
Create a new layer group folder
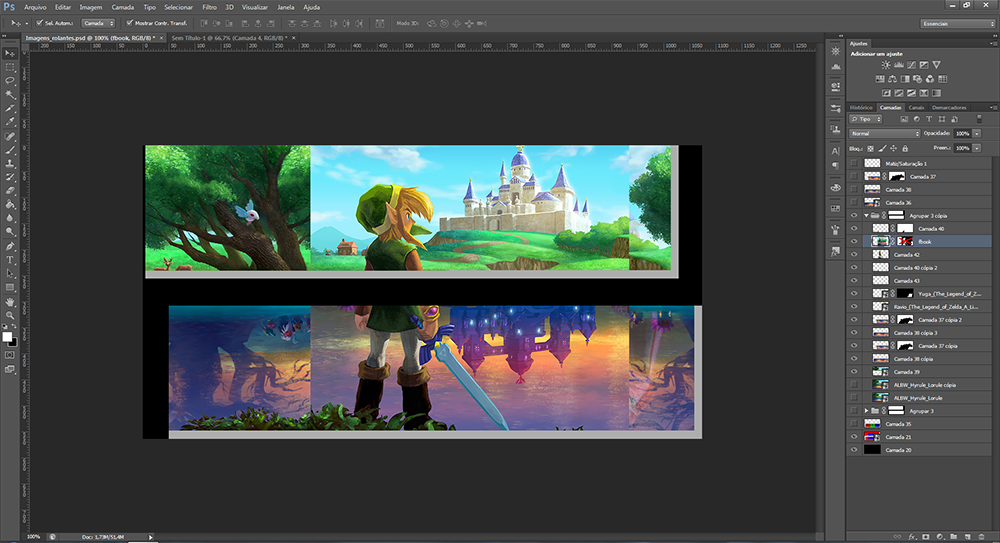[953, 537]
